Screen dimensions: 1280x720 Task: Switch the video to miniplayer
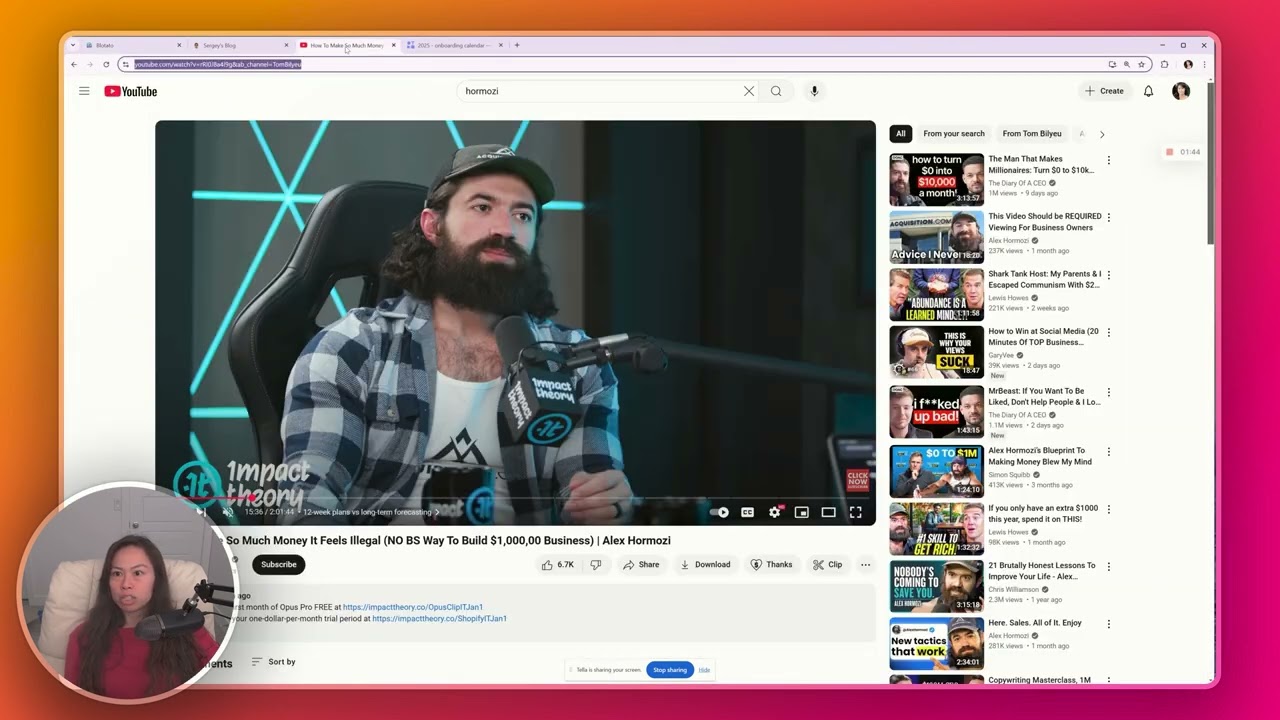point(801,512)
